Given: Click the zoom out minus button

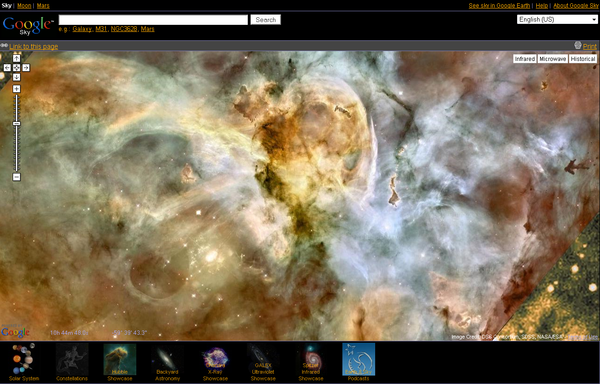Looking at the screenshot, I should tap(16, 177).
